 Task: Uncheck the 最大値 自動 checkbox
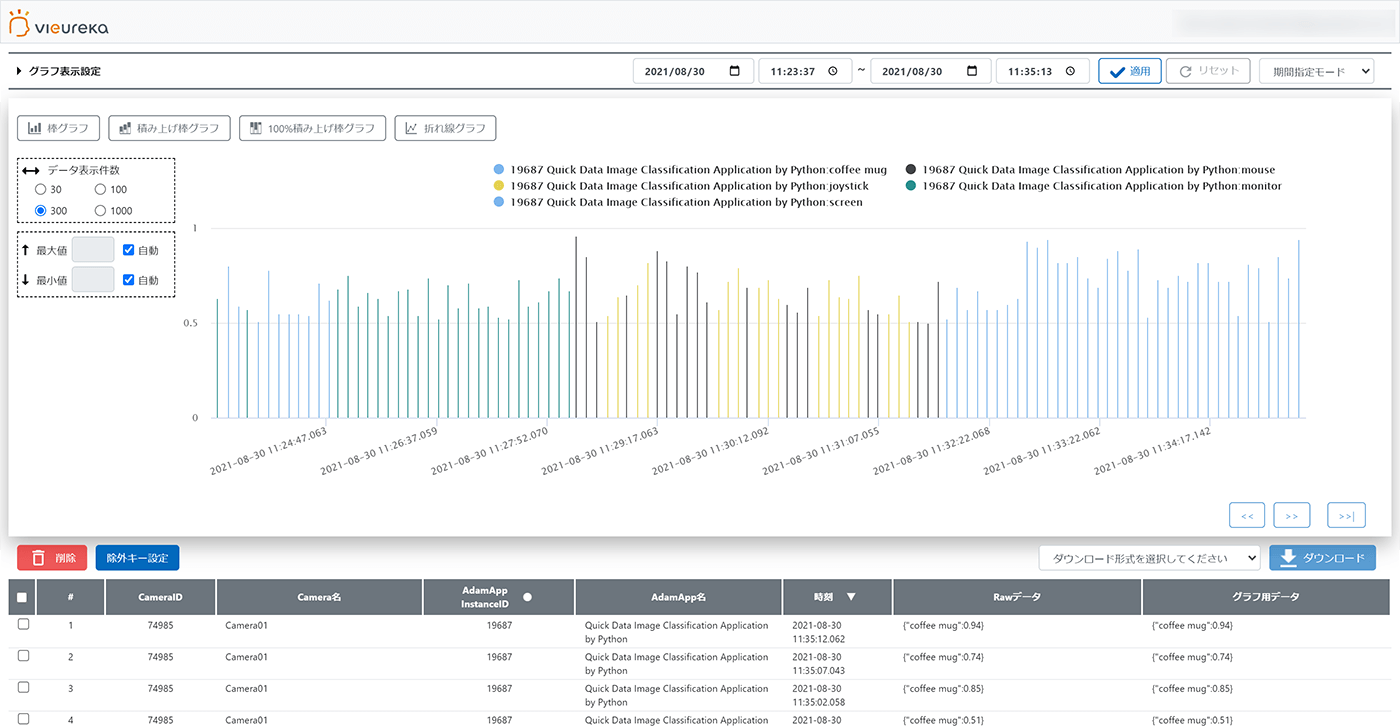(128, 250)
